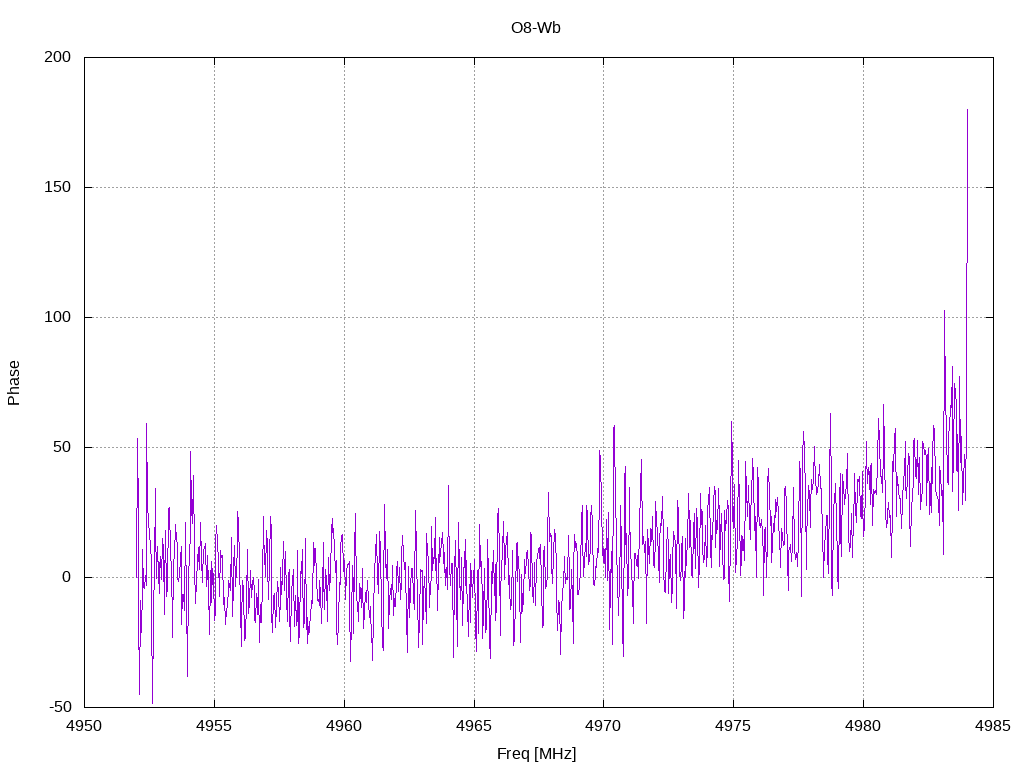Click the x-axis tick label 4955
This screenshot has width=1024, height=768.
coord(214,726)
